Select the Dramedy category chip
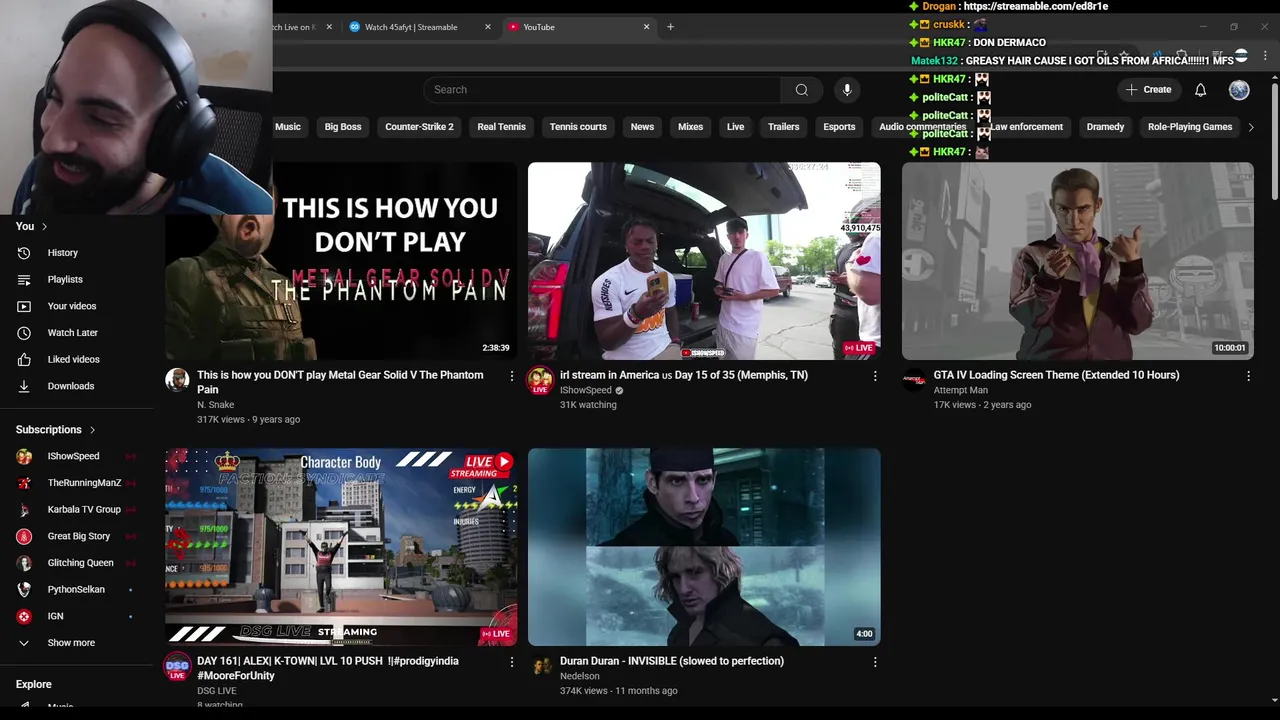 coord(1105,127)
